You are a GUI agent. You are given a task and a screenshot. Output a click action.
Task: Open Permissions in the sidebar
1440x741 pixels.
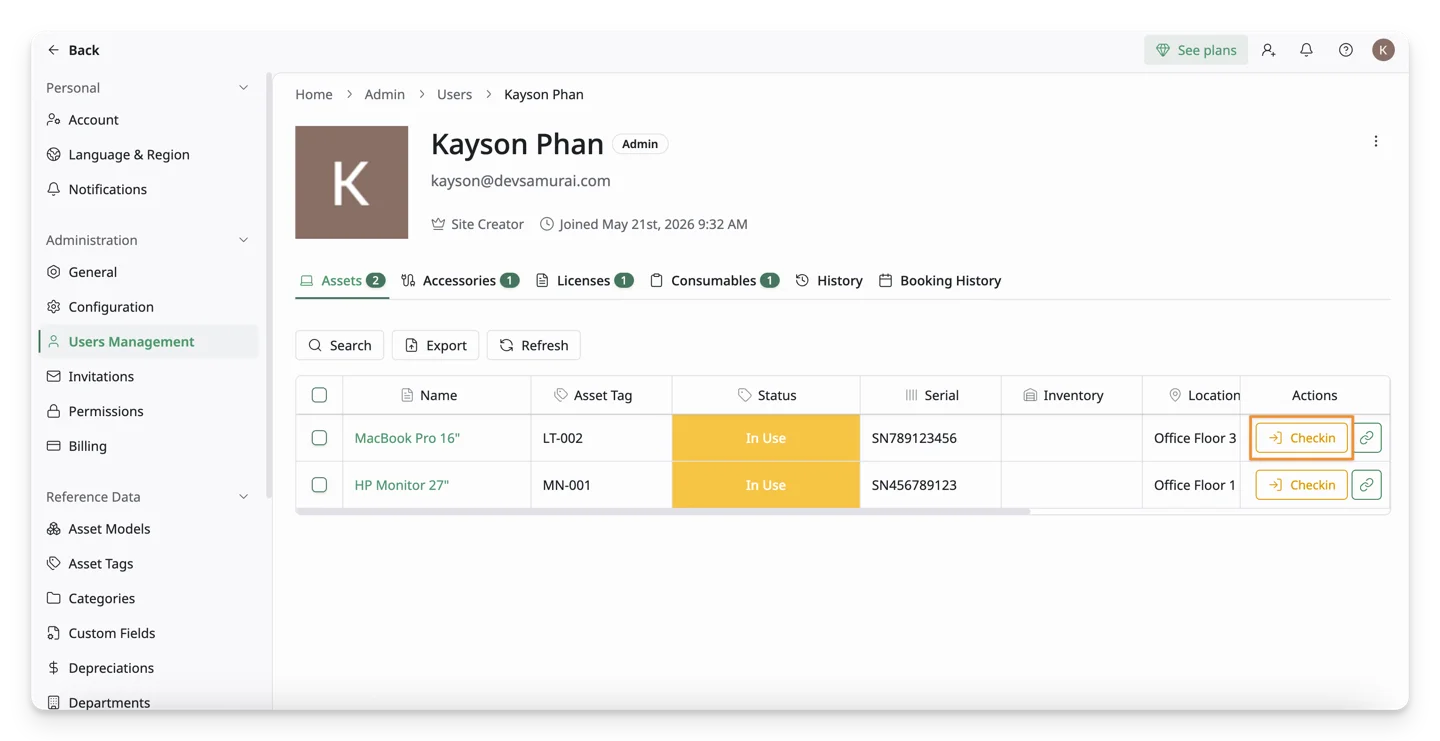[x=148, y=412]
